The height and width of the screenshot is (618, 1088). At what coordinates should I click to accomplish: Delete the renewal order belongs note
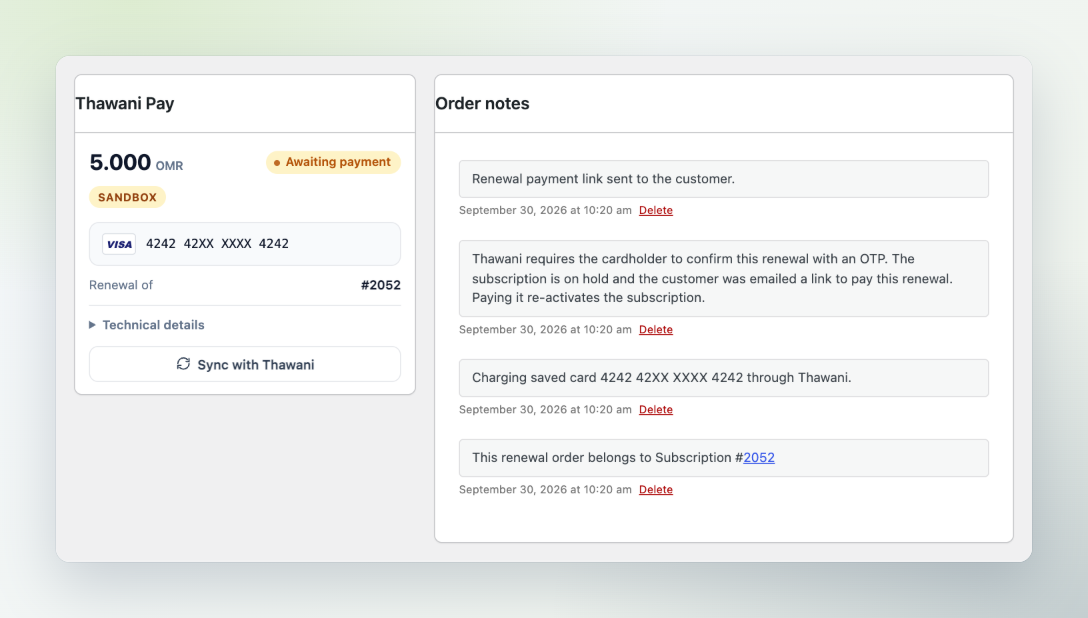pos(656,489)
